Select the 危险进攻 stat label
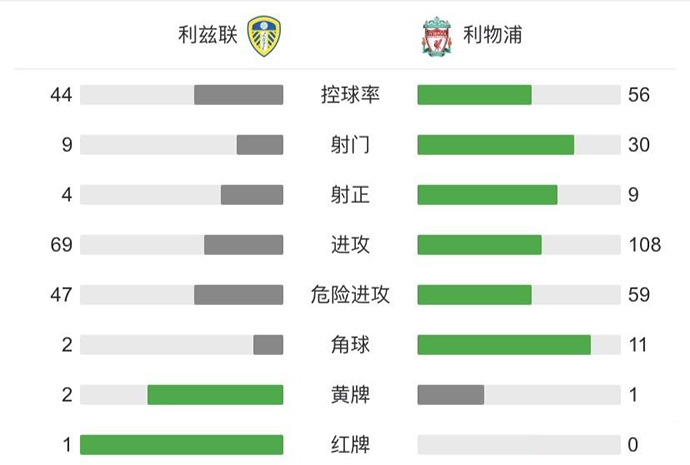The image size is (690, 465). (350, 295)
